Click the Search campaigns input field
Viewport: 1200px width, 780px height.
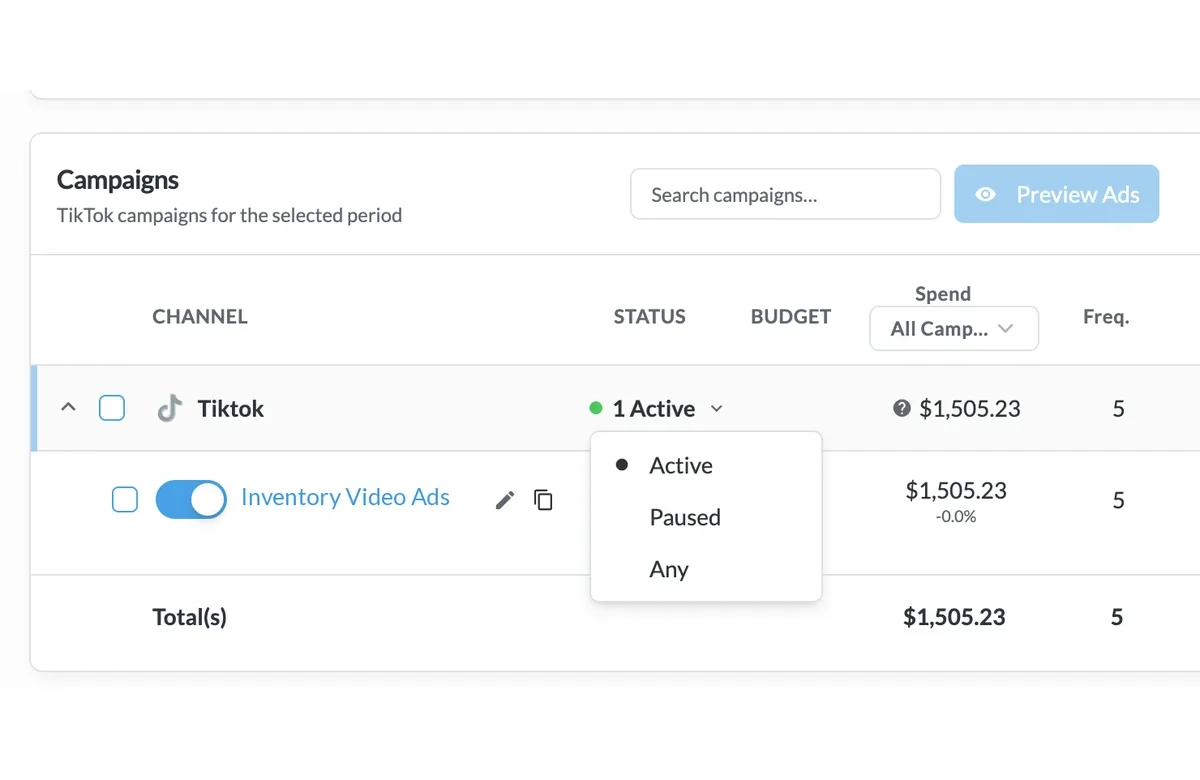(786, 194)
